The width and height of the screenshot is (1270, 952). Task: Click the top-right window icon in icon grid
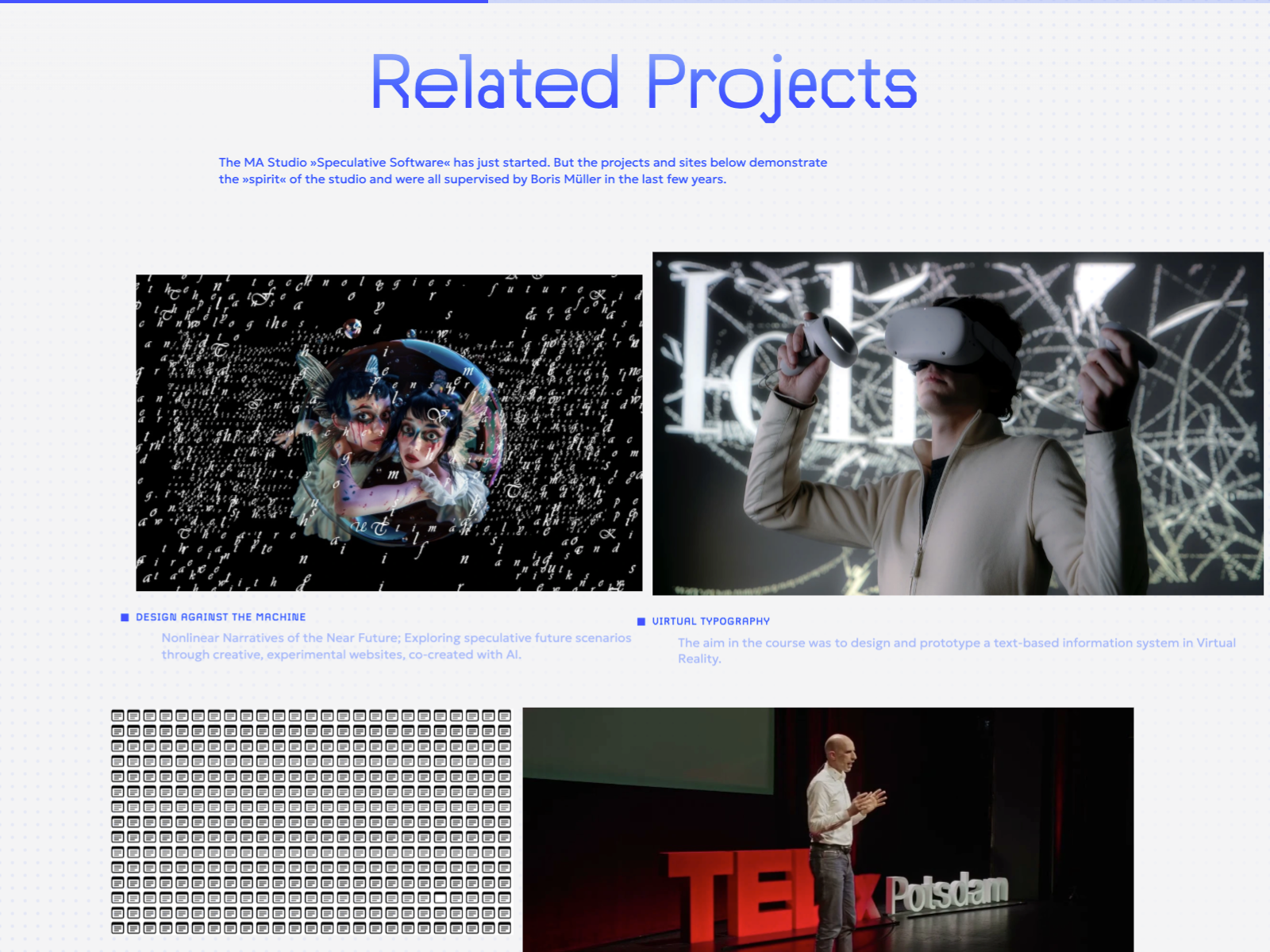[504, 716]
